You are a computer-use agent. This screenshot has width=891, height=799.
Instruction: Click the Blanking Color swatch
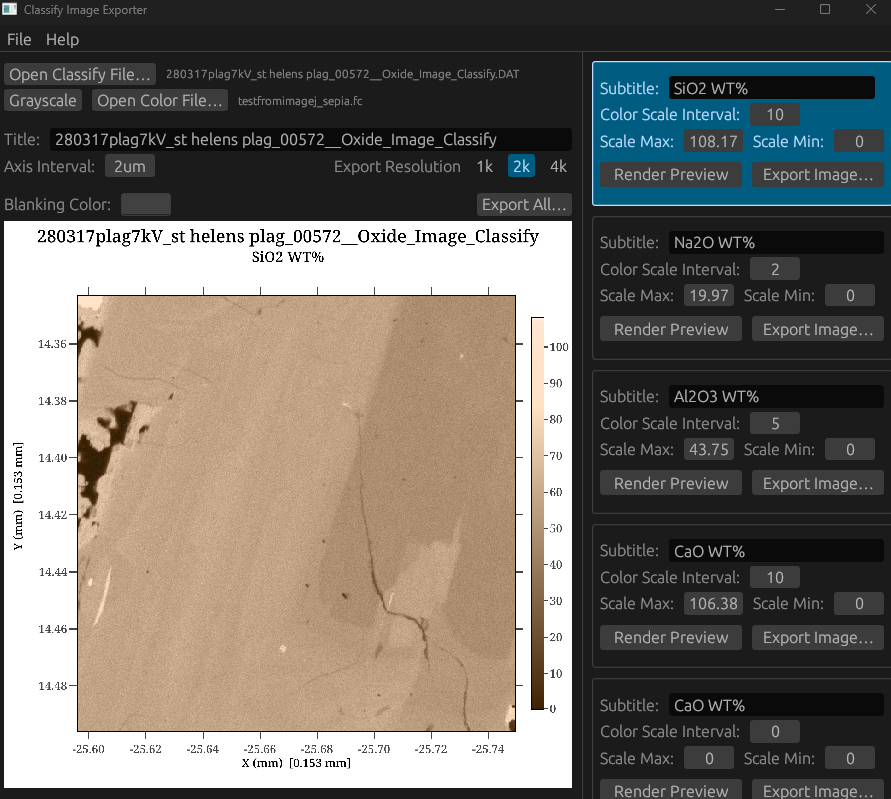click(146, 205)
